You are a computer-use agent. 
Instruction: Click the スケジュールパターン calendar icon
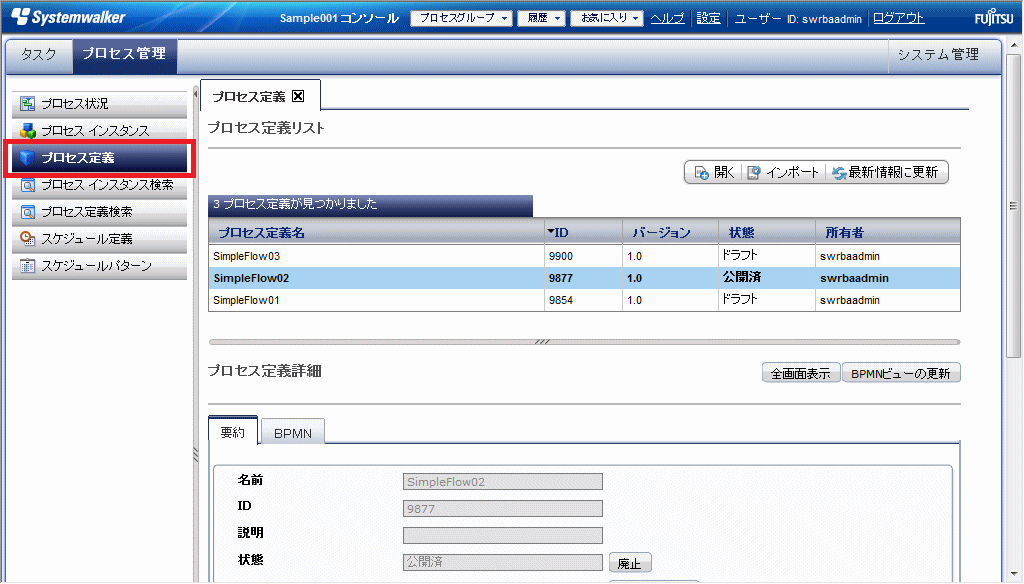[27, 266]
